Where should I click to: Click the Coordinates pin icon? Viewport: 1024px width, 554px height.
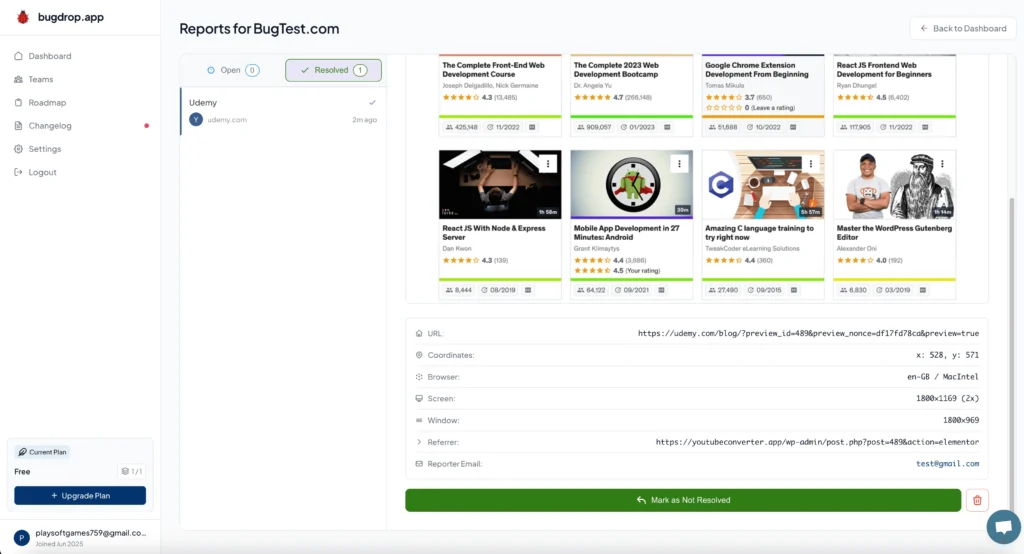tap(419, 355)
